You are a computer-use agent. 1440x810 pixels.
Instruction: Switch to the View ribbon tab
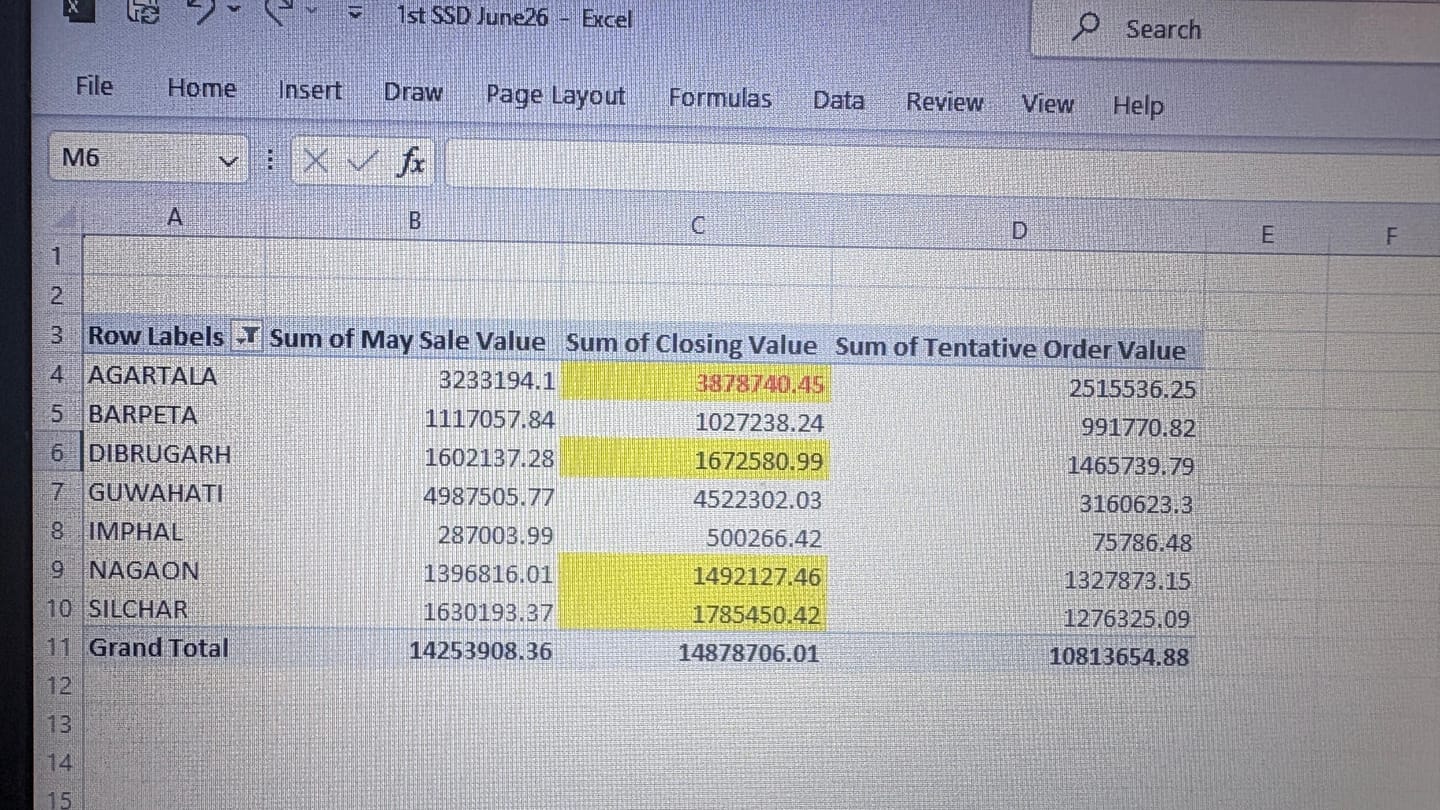click(1047, 103)
